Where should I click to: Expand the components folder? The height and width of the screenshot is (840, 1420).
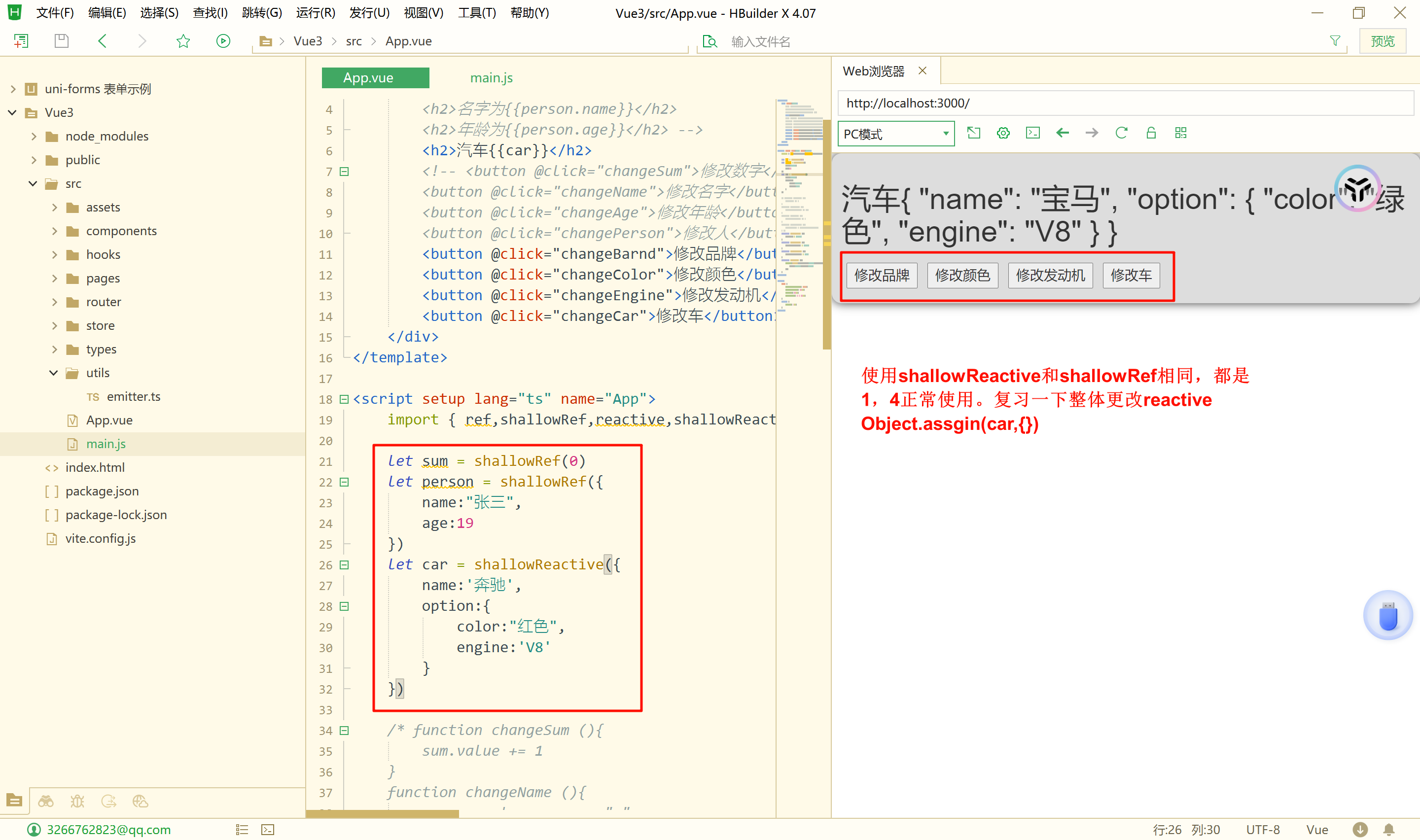(x=54, y=231)
